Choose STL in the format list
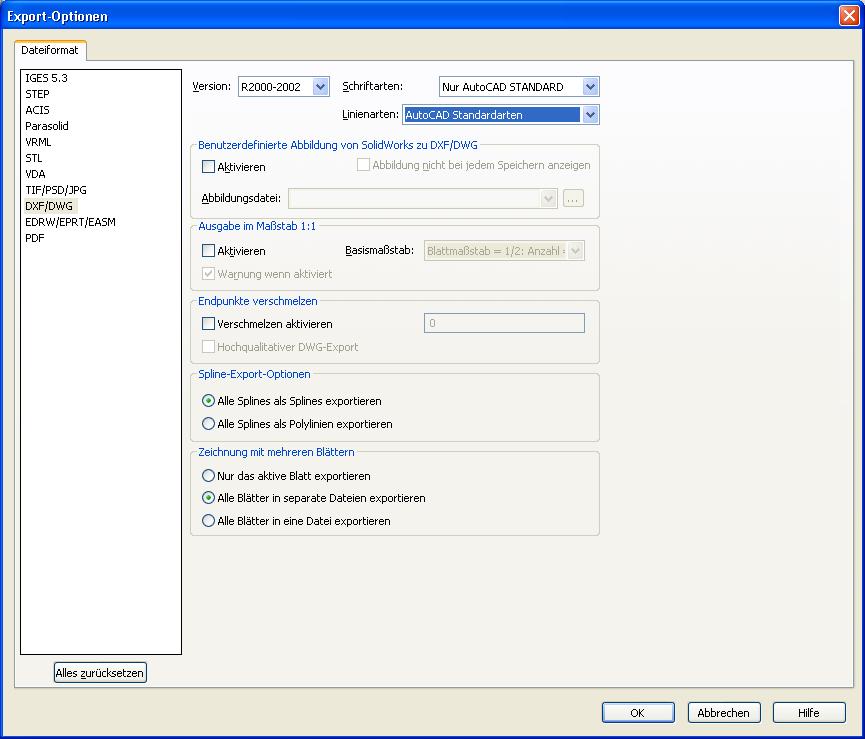The height and width of the screenshot is (739, 865). [x=34, y=158]
